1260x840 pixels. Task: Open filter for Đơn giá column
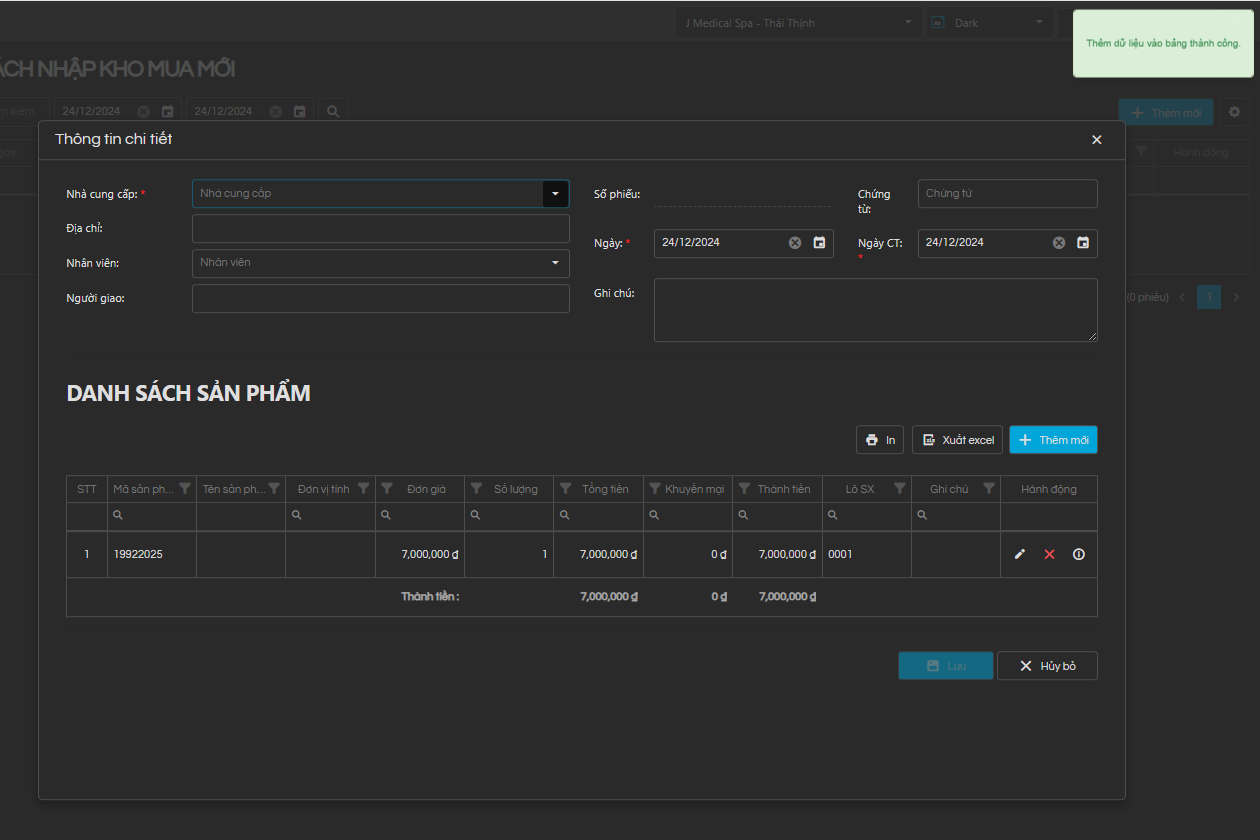387,489
